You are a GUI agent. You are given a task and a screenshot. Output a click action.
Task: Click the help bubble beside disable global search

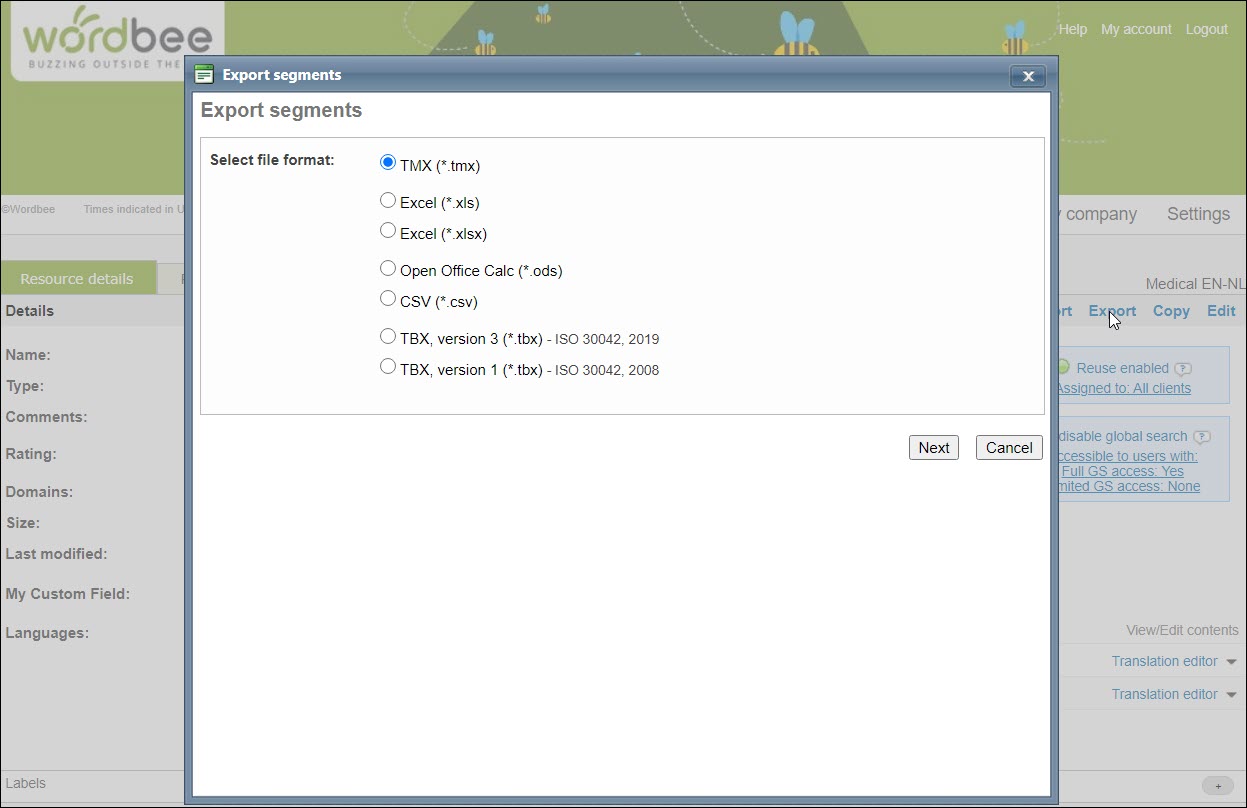pos(1202,437)
